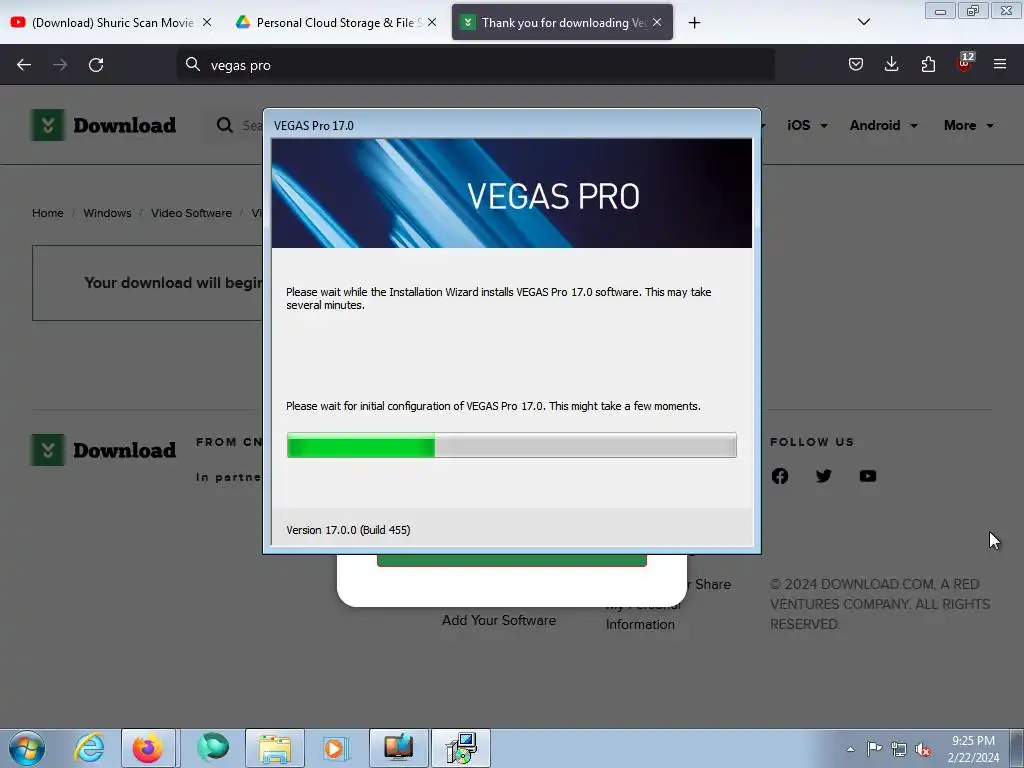Open the Pocket save icon
1024x768 pixels.
(x=856, y=64)
